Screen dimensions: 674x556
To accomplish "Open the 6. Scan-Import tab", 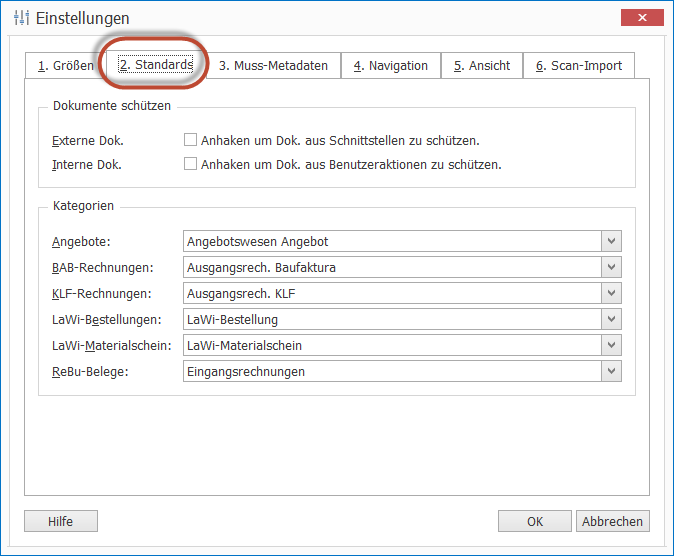I will tap(578, 66).
